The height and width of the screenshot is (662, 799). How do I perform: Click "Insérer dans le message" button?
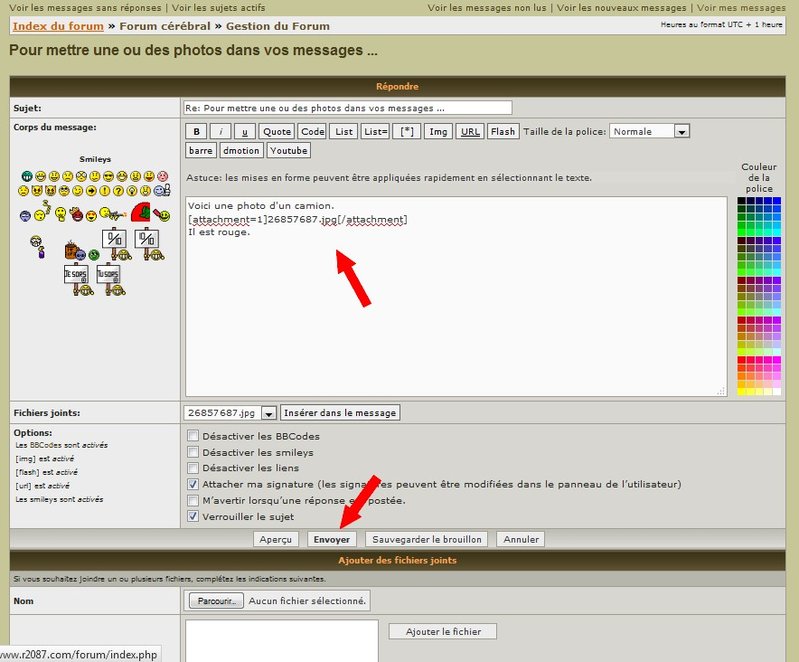coord(340,413)
